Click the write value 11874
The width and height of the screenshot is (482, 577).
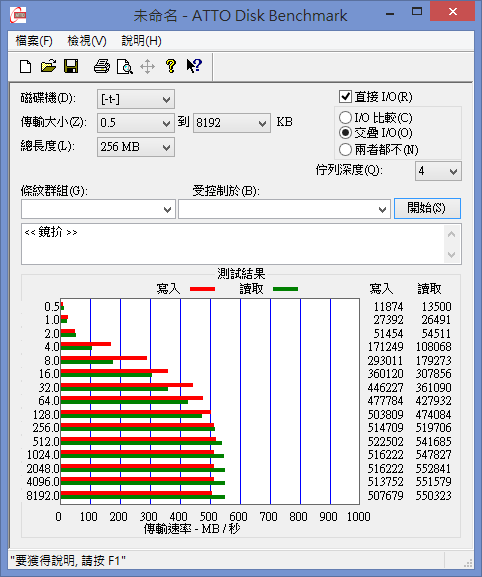pyautogui.click(x=388, y=307)
